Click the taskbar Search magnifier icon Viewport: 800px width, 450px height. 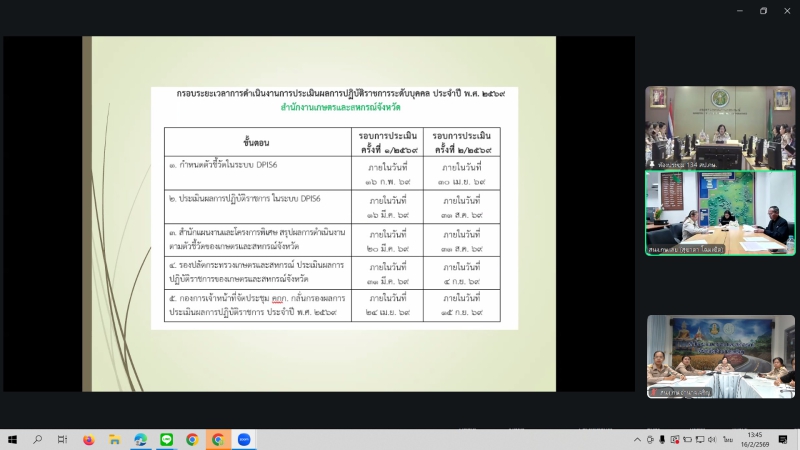[38, 439]
